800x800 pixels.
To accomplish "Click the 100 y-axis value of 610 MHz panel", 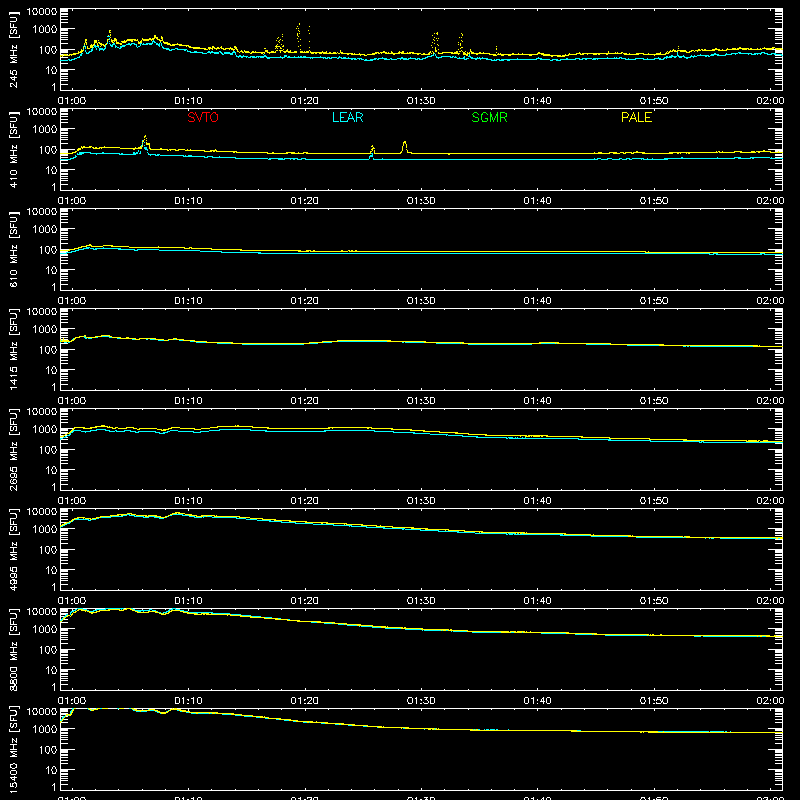I will pyautogui.click(x=48, y=250).
